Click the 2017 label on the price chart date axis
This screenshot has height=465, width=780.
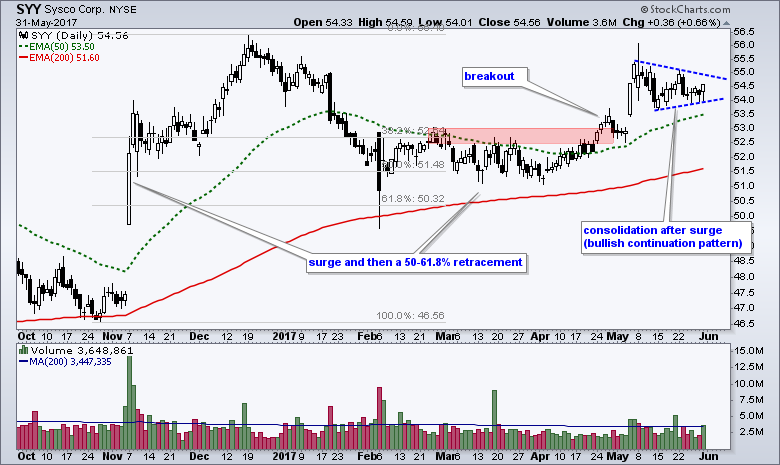click(285, 336)
